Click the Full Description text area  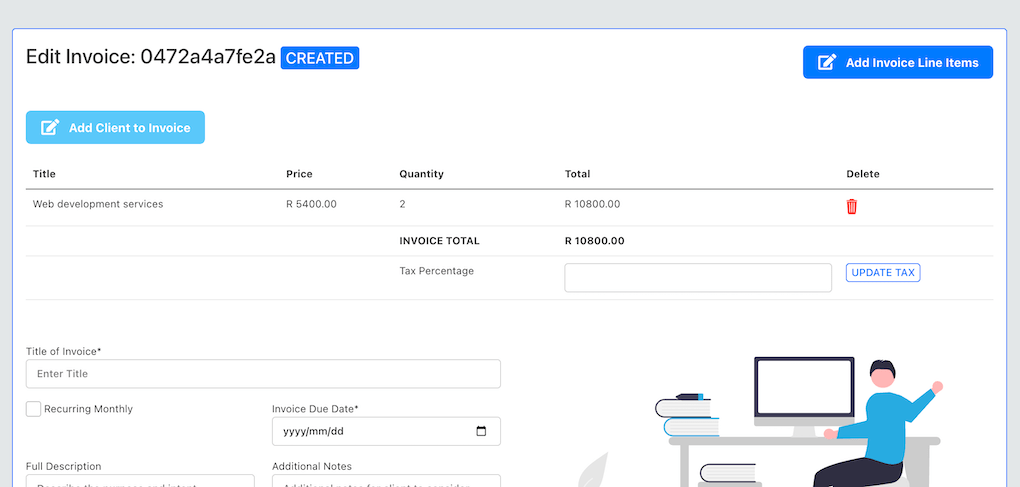coord(140,481)
